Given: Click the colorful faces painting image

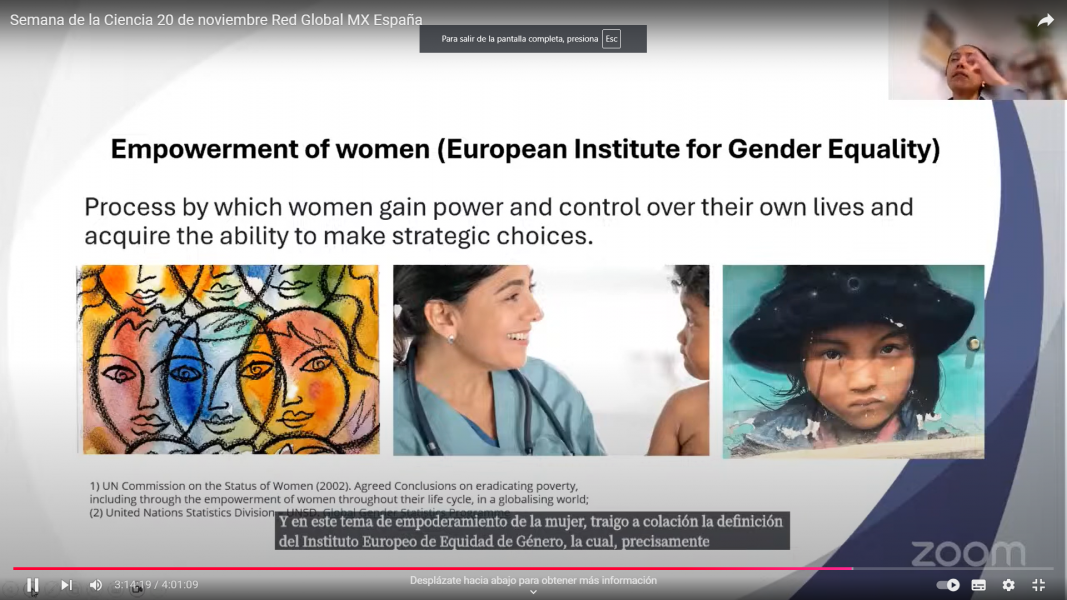Looking at the screenshot, I should pyautogui.click(x=228, y=359).
